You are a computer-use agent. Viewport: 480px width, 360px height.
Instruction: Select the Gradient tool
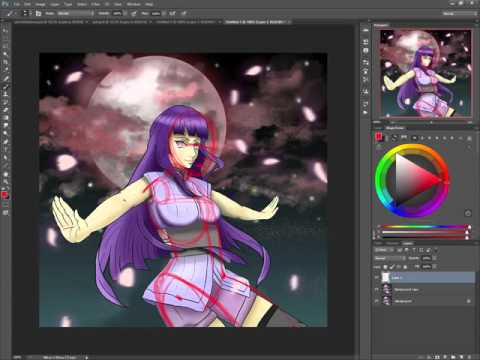[6, 118]
